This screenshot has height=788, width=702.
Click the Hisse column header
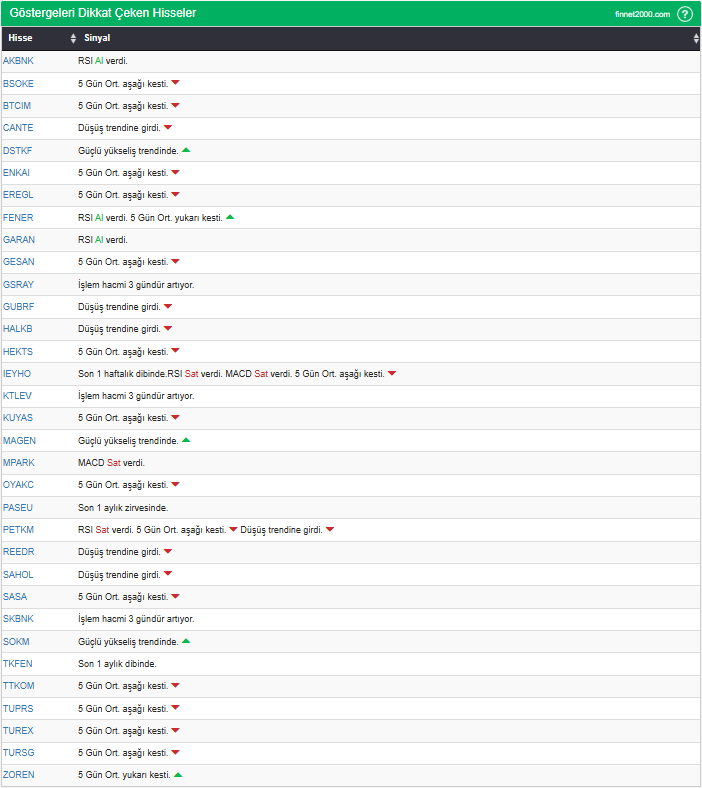[x=20, y=38]
